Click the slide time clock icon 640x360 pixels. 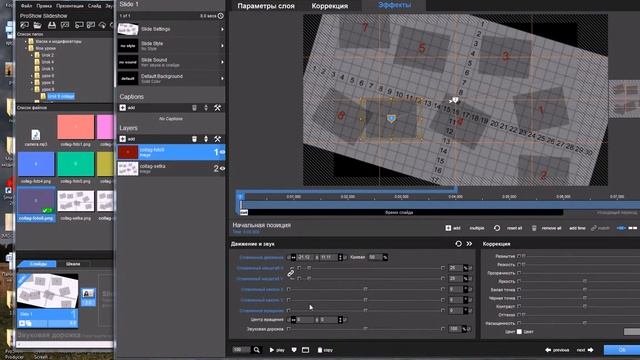coord(220,16)
